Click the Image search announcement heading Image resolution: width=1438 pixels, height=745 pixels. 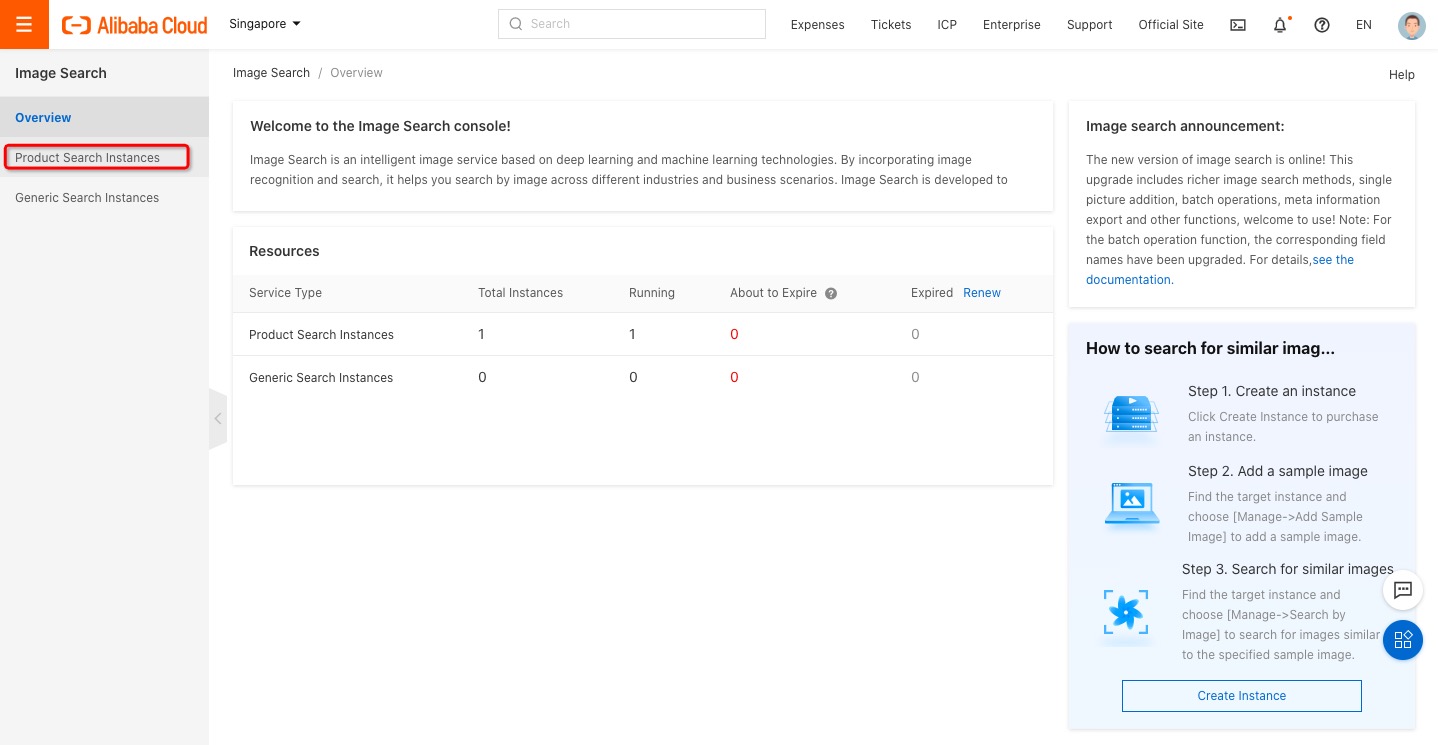(x=1185, y=126)
